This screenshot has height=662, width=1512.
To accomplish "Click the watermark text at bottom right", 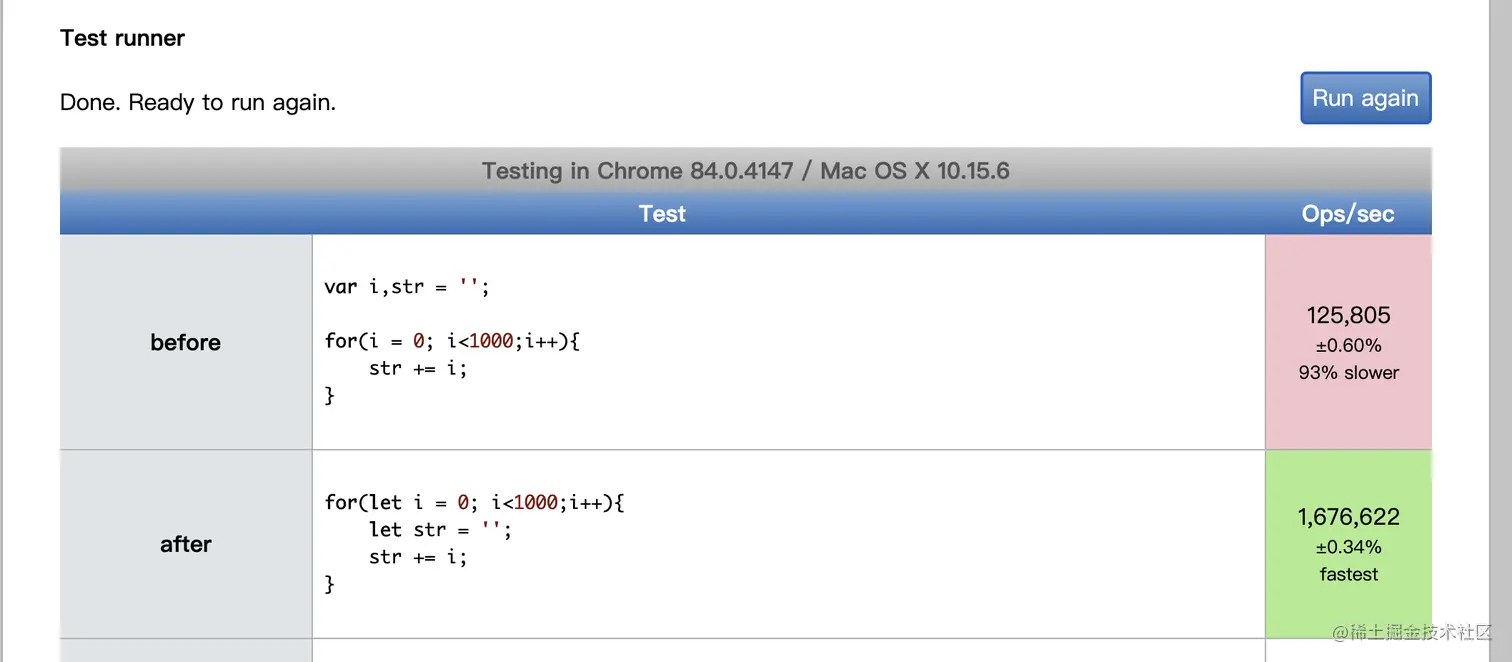I will pos(1412,632).
